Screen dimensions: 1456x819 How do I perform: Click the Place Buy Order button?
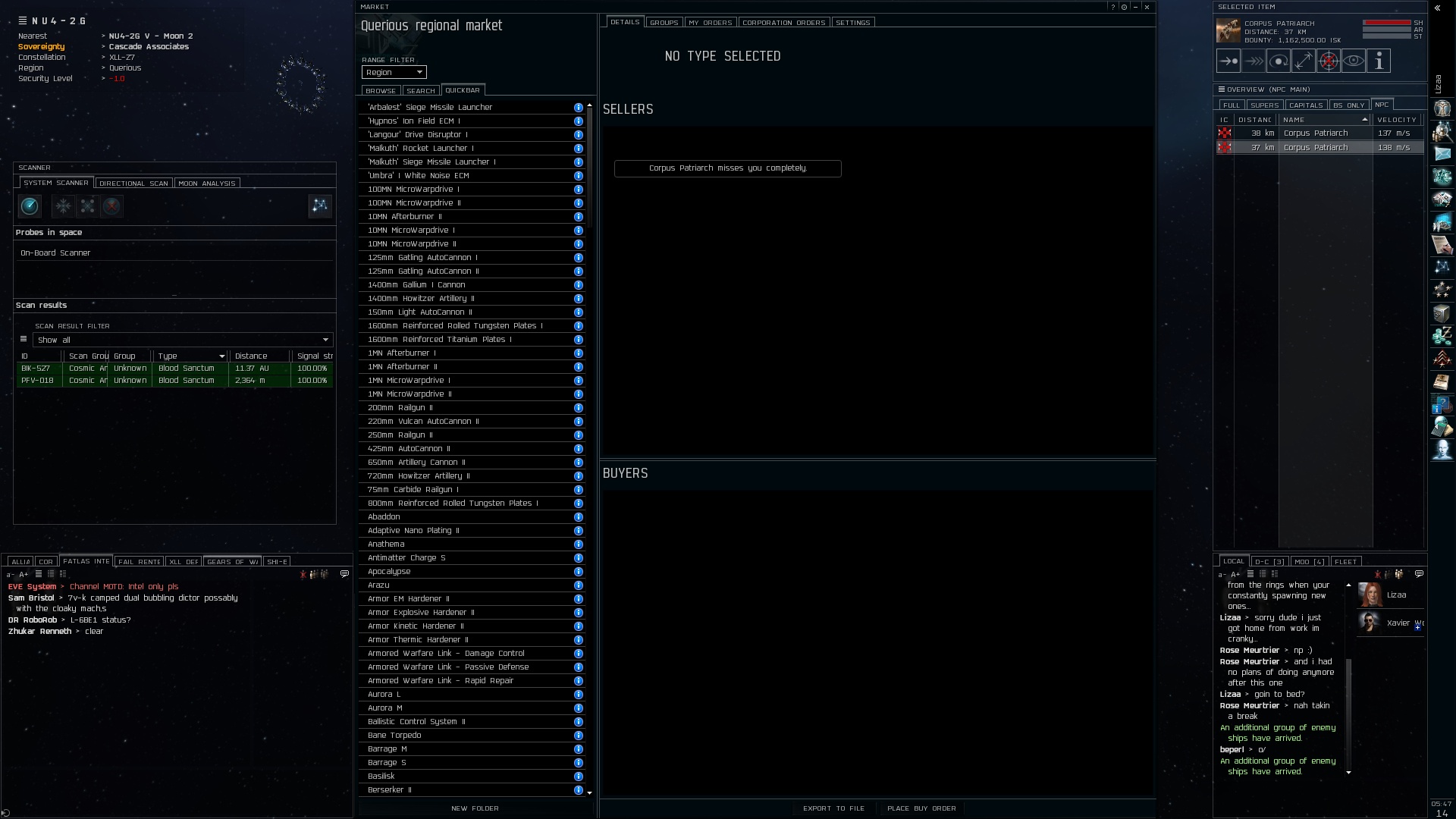point(921,808)
